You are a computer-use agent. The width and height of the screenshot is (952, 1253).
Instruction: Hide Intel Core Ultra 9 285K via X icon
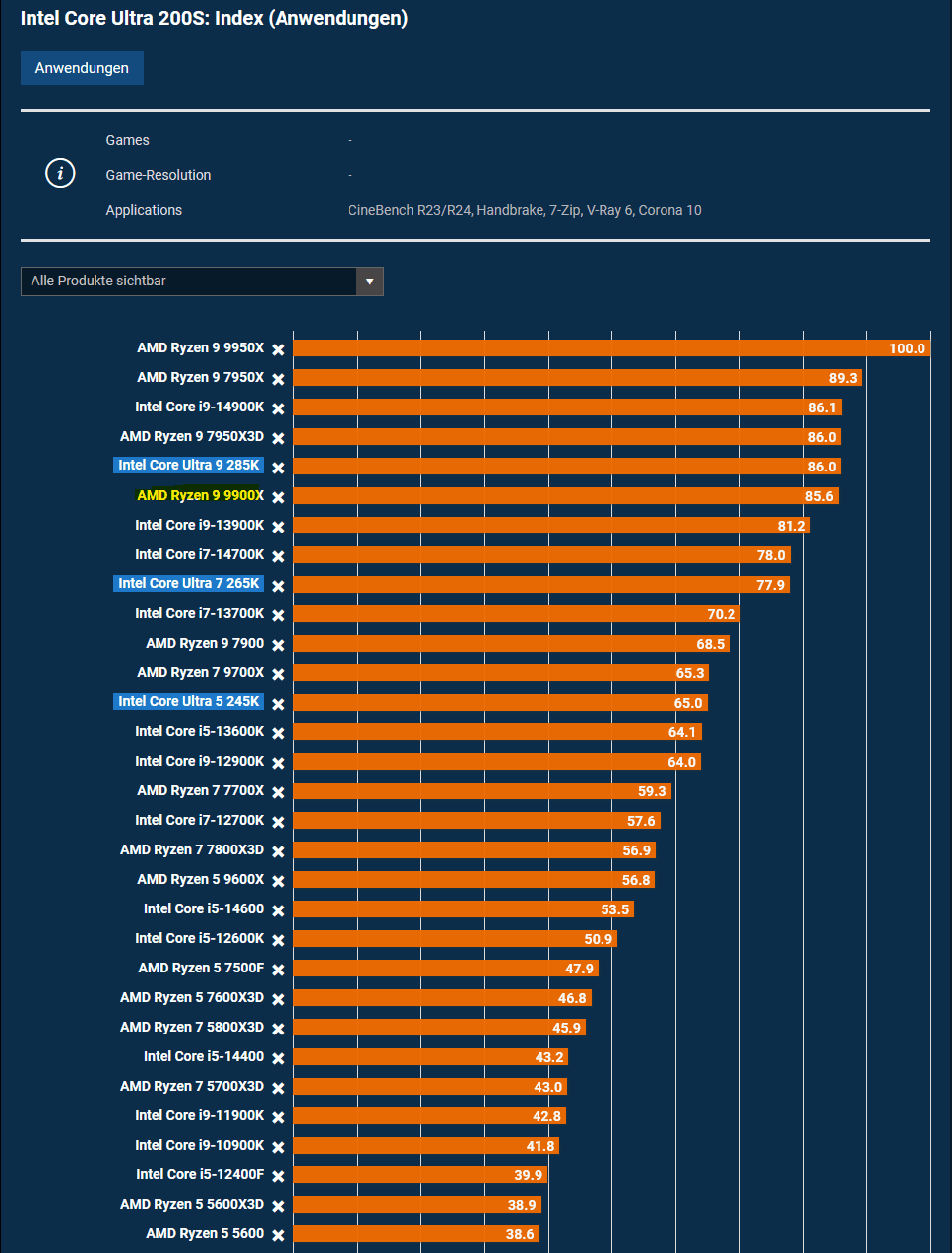click(x=278, y=468)
